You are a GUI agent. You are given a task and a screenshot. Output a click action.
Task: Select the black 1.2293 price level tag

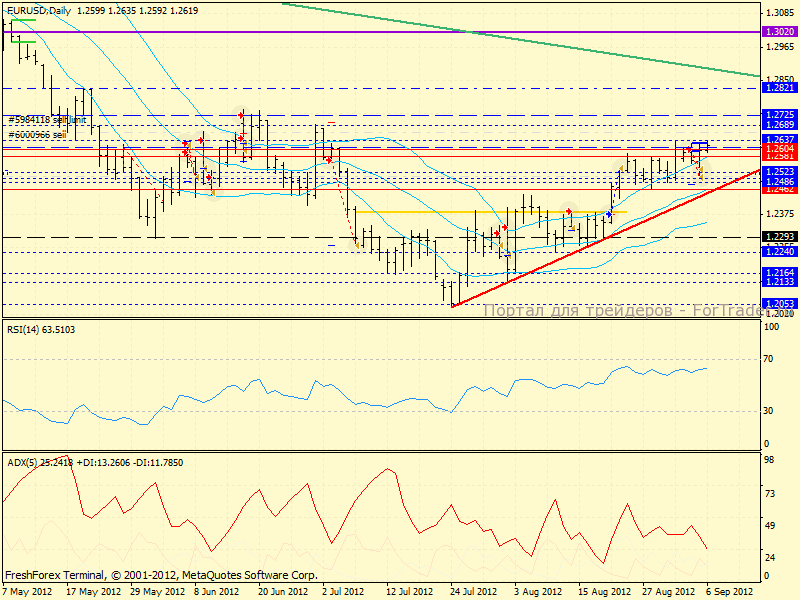point(778,237)
